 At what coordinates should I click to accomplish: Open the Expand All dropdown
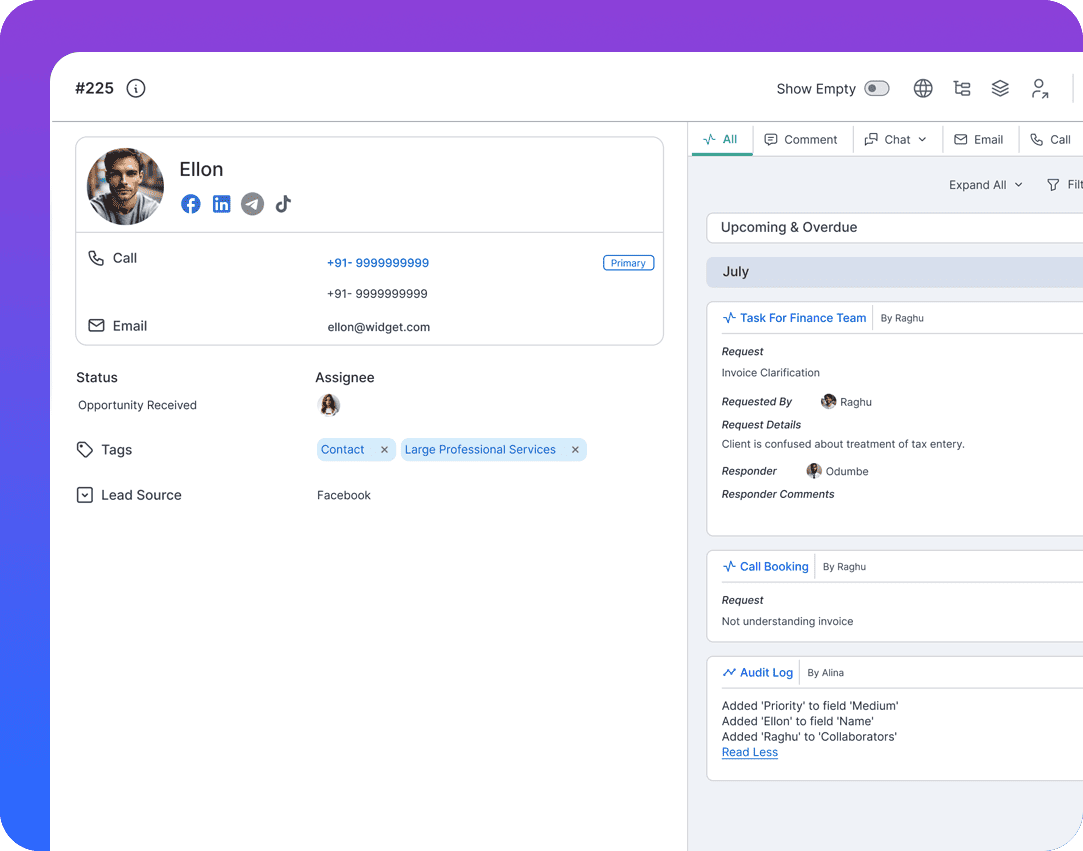pos(986,185)
